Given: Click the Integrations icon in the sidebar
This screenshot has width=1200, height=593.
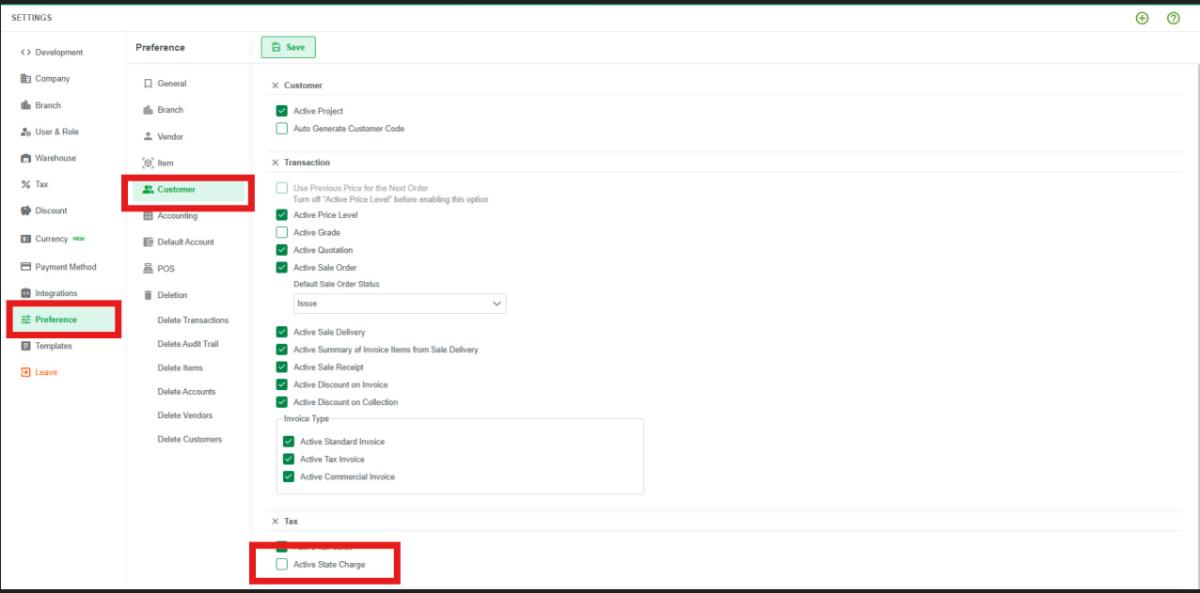Looking at the screenshot, I should [x=26, y=293].
